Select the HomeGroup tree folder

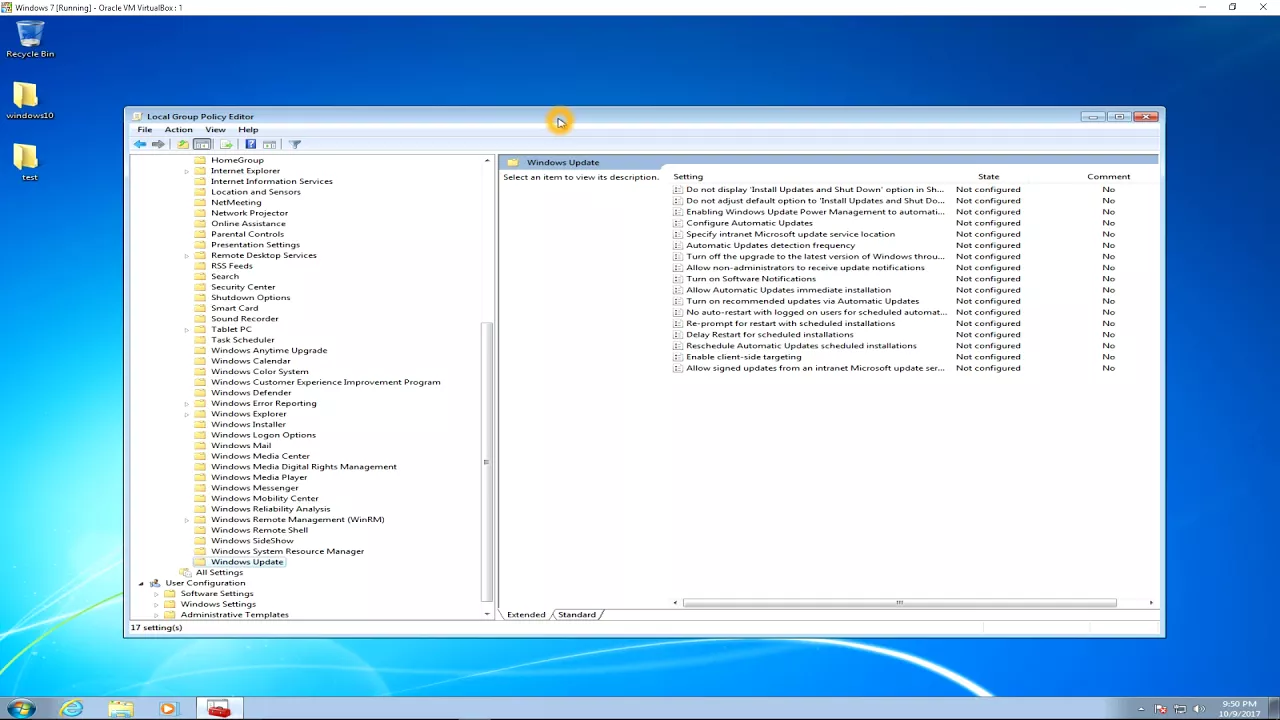(x=237, y=160)
